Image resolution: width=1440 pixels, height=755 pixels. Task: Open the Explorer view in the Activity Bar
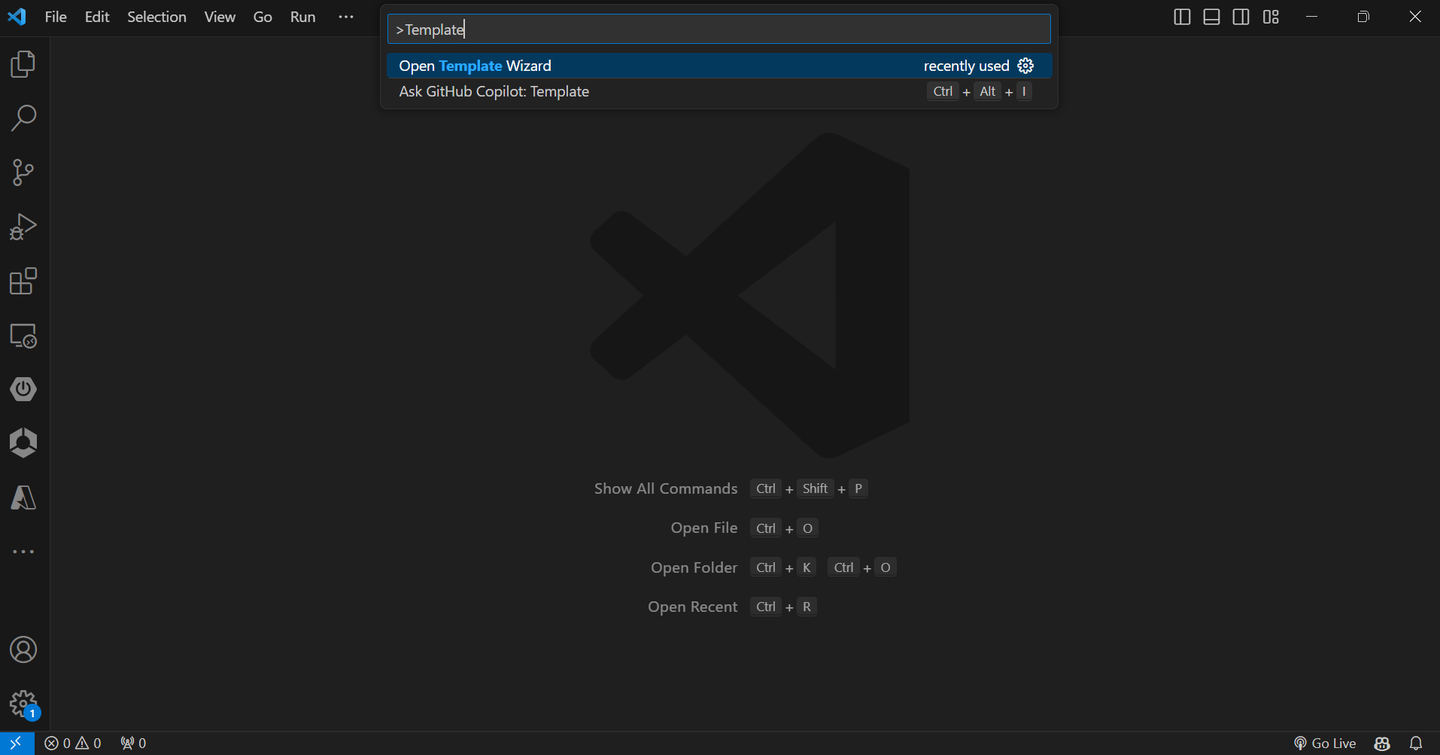click(23, 65)
